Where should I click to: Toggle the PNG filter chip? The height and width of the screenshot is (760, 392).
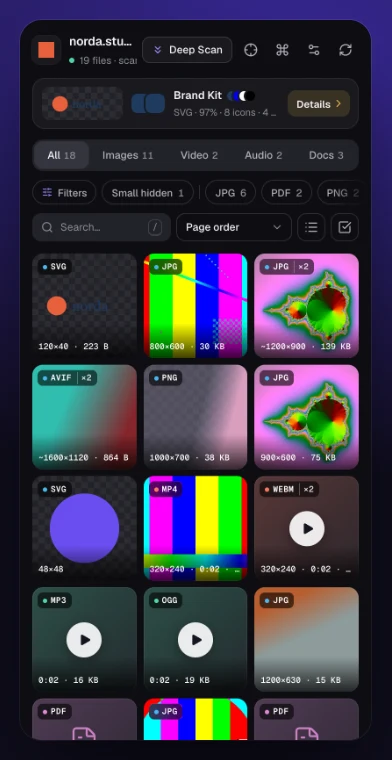pyautogui.click(x=342, y=193)
